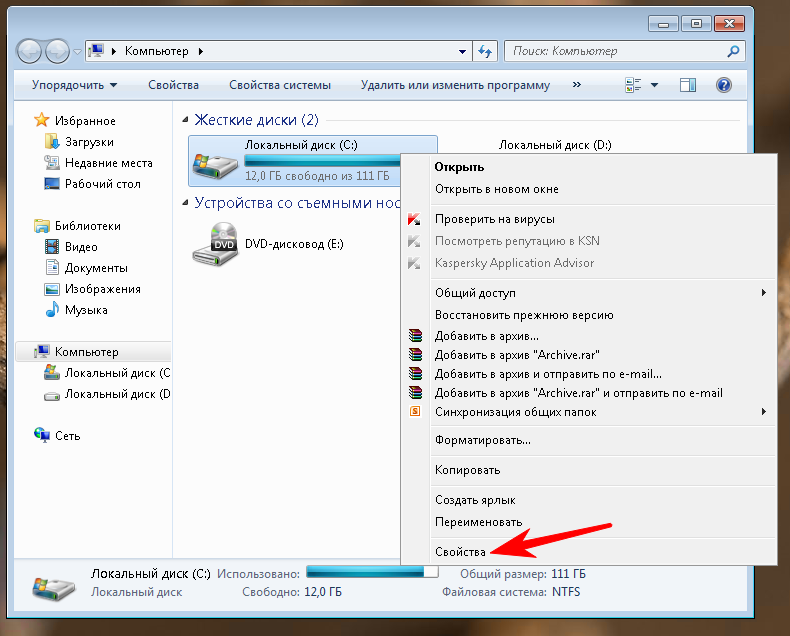Select Избранное in the navigation pane
This screenshot has width=790, height=636.
[85, 121]
